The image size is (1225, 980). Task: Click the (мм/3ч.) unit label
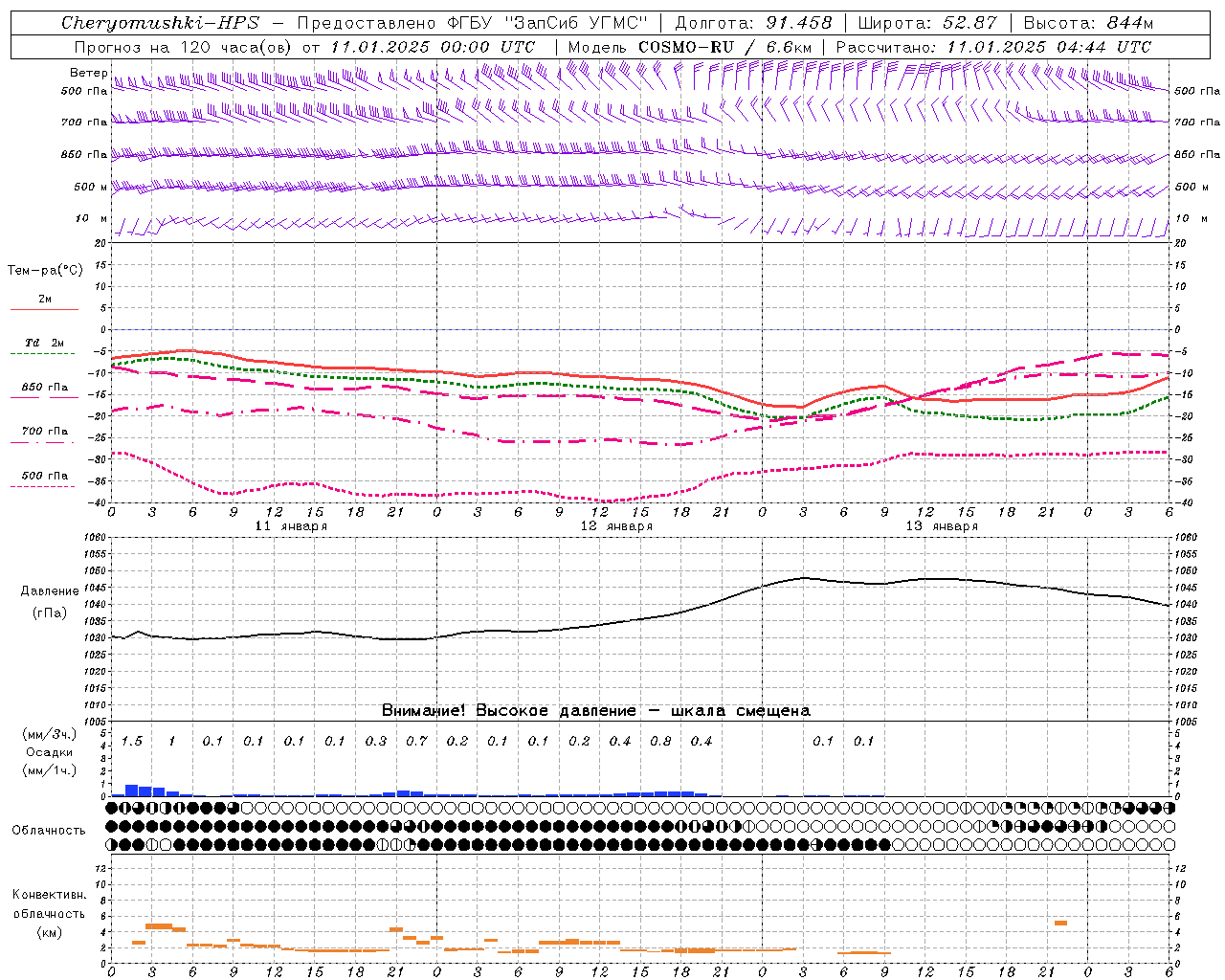(50, 734)
